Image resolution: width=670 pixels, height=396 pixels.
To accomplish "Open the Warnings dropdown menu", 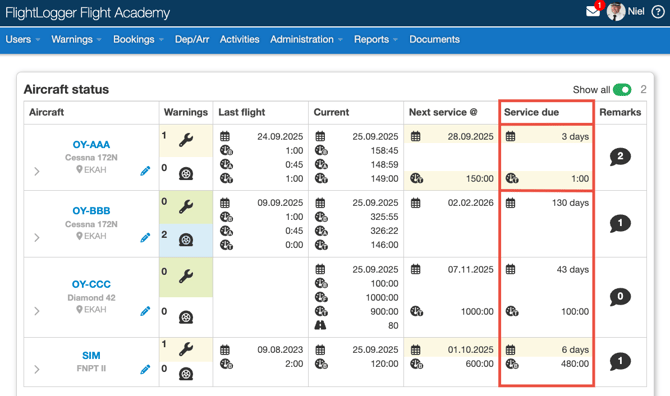I will tap(76, 39).
